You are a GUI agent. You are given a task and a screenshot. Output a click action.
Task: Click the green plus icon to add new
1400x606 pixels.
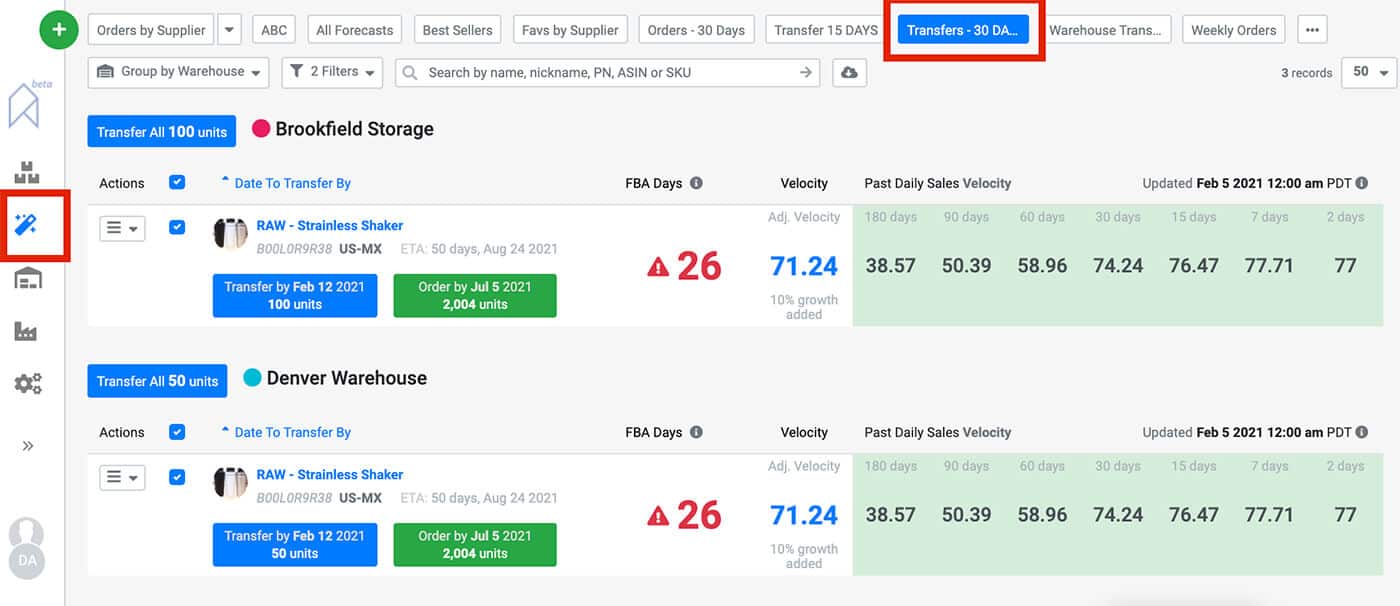(58, 29)
